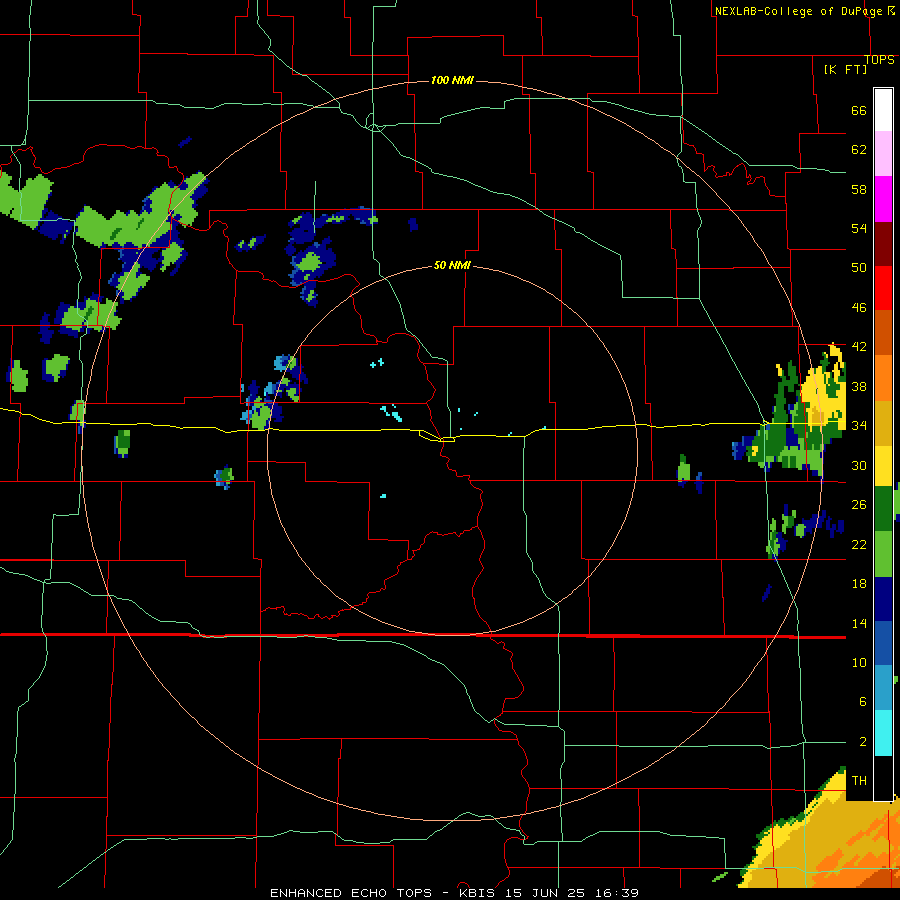Click the black TH legend swatch
The height and width of the screenshot is (900, 900).
pyautogui.click(x=883, y=778)
